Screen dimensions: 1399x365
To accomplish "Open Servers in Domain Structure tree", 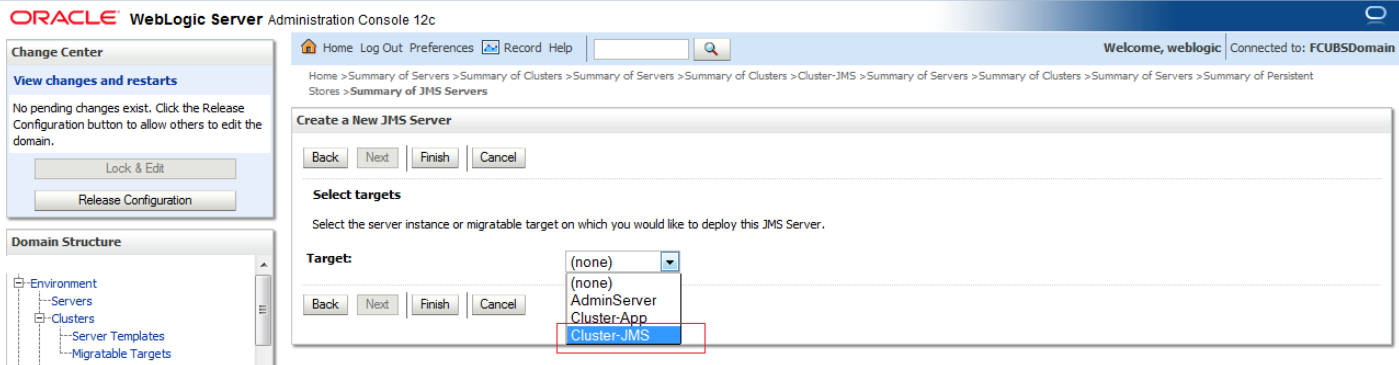I will click(71, 301).
